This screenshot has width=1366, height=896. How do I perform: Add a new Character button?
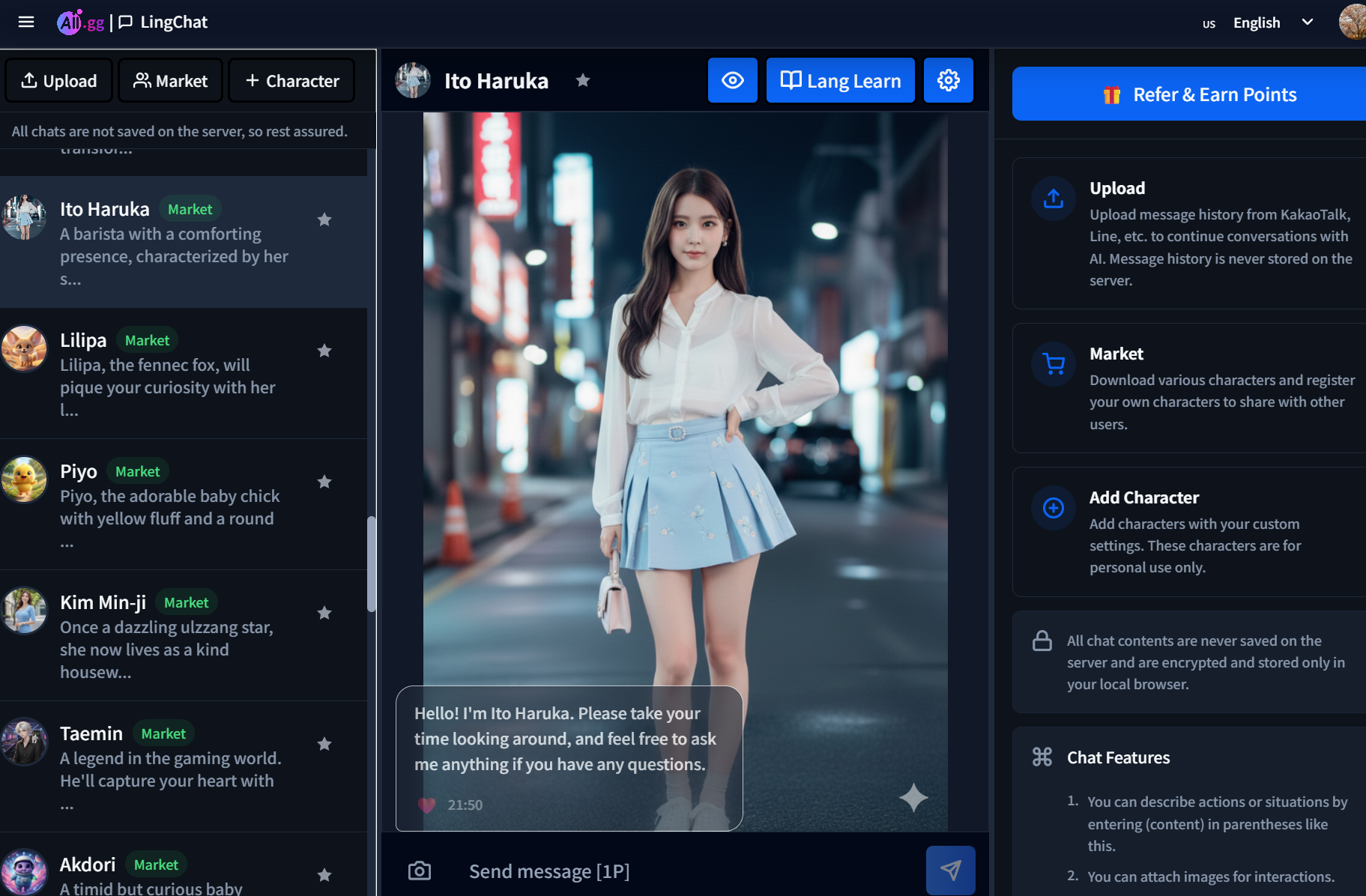291,80
